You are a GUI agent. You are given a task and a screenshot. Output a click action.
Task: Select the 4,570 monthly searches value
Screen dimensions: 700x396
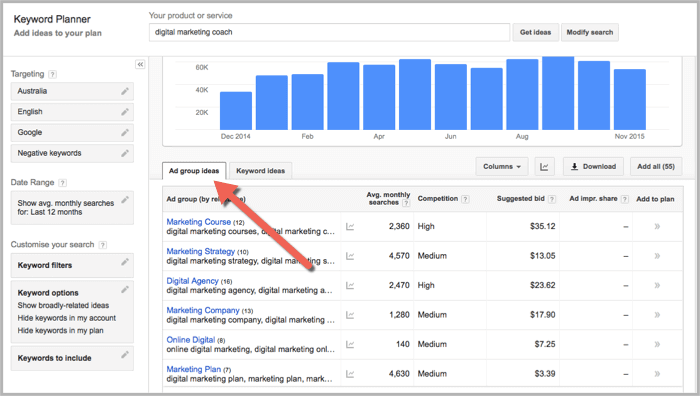coord(399,256)
